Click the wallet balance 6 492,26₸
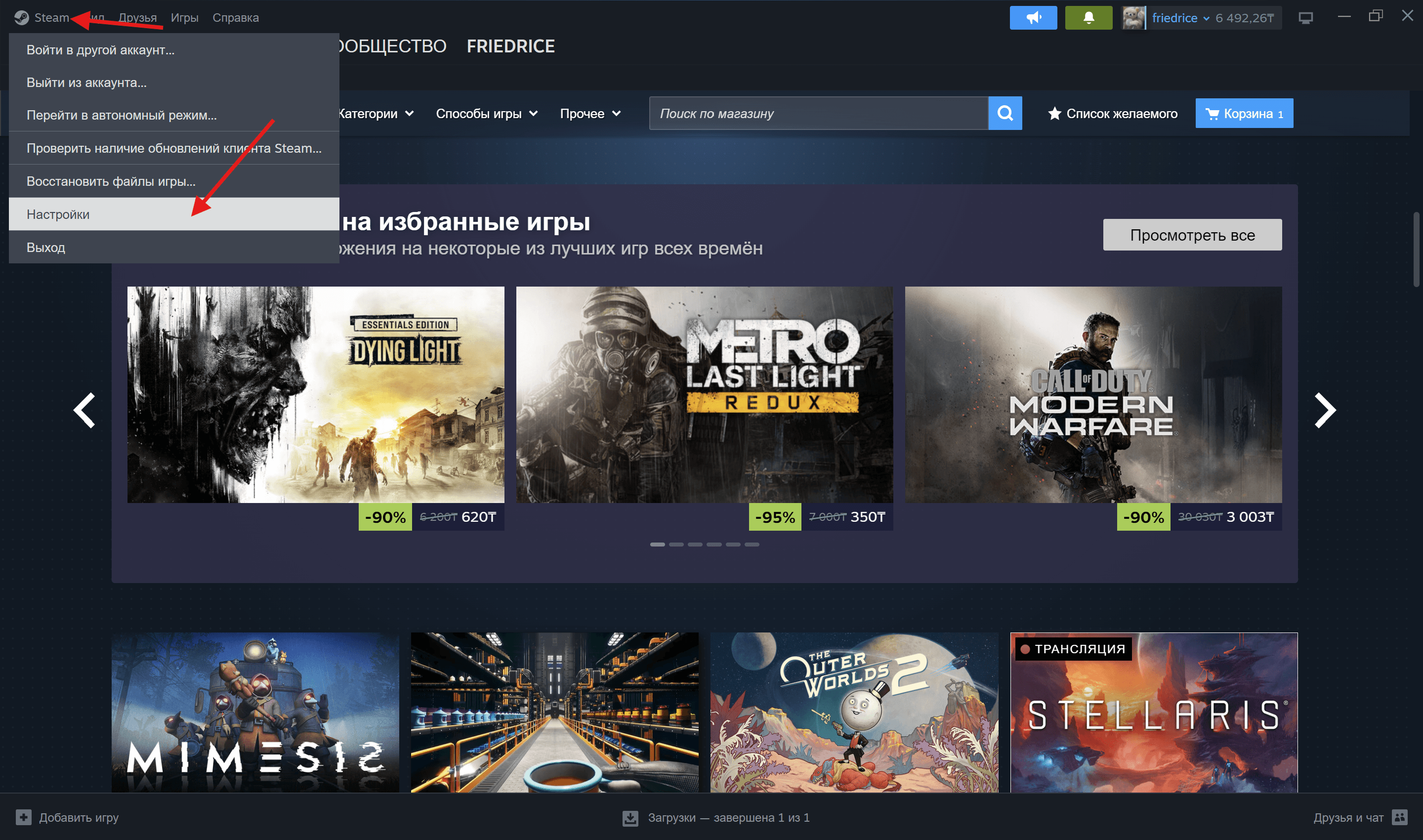This screenshot has height=840, width=1423. click(x=1244, y=18)
